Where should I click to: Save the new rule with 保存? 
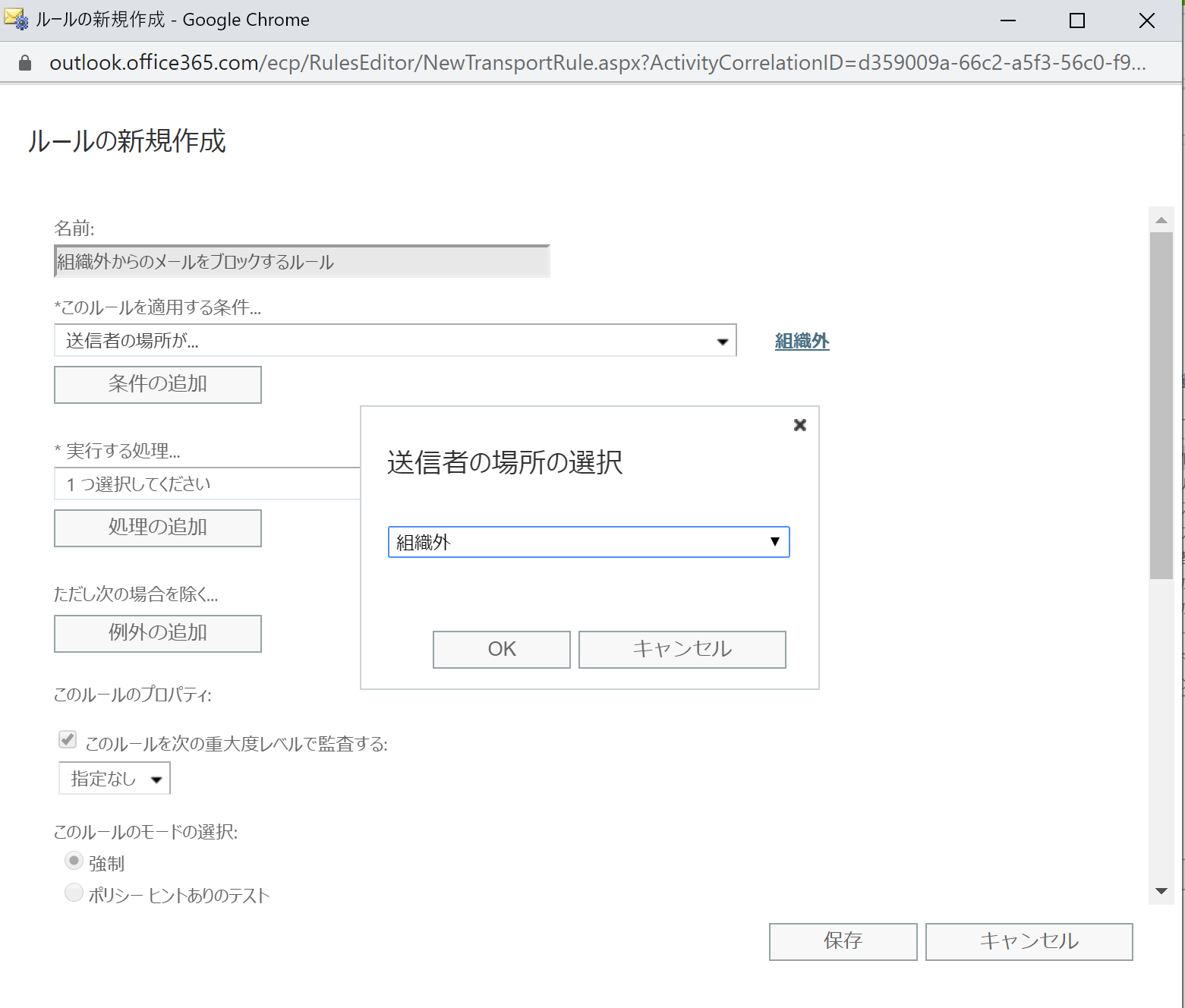click(843, 942)
